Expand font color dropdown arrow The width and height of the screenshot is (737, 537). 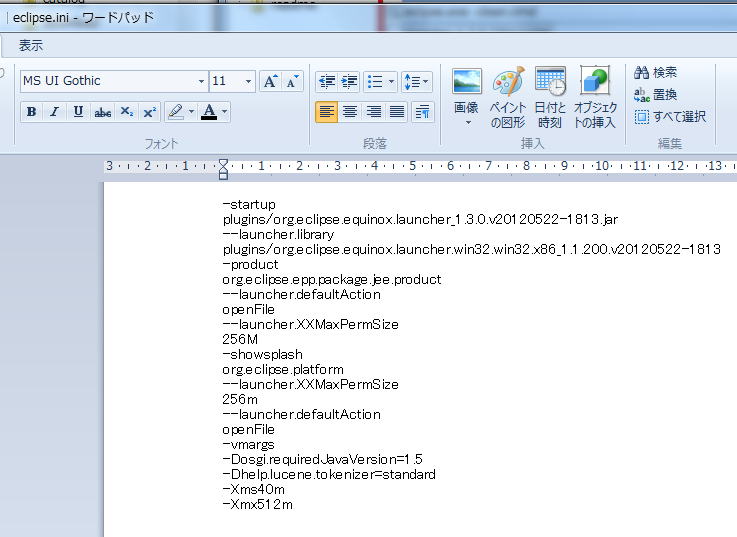tap(225, 112)
